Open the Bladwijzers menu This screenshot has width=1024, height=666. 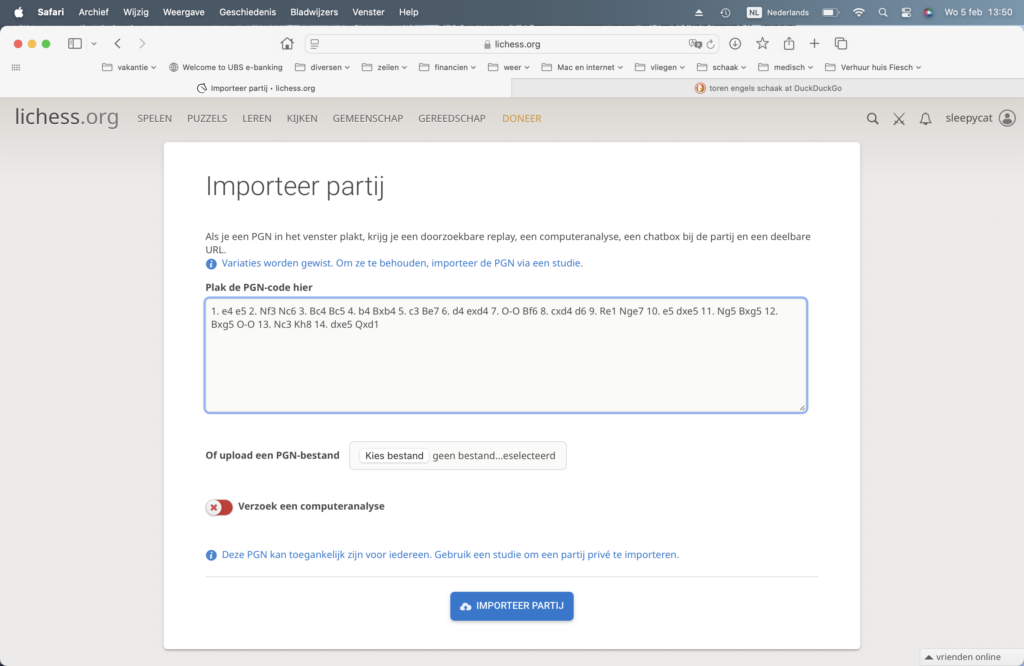[314, 12]
